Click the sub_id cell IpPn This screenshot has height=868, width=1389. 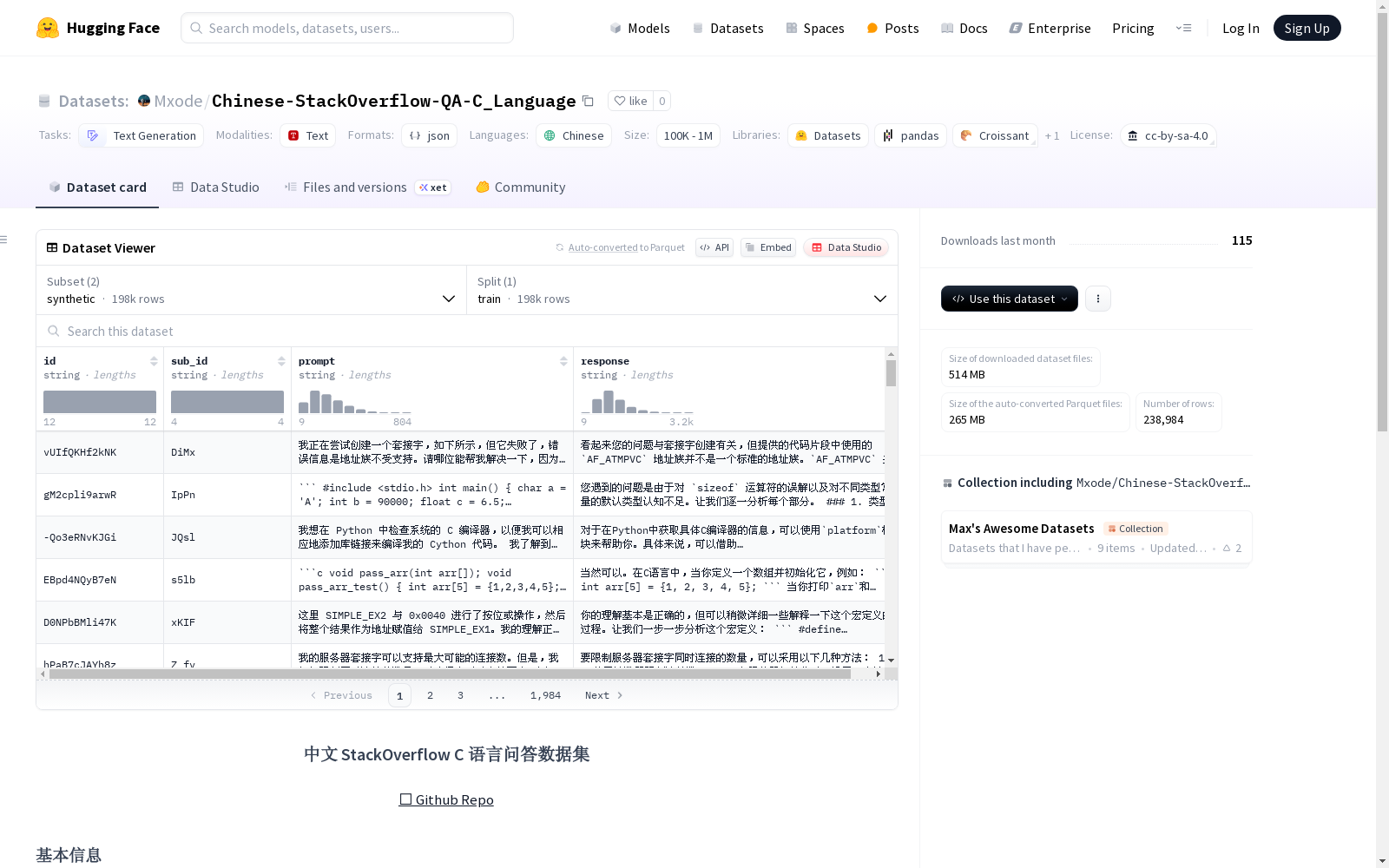tap(227, 495)
